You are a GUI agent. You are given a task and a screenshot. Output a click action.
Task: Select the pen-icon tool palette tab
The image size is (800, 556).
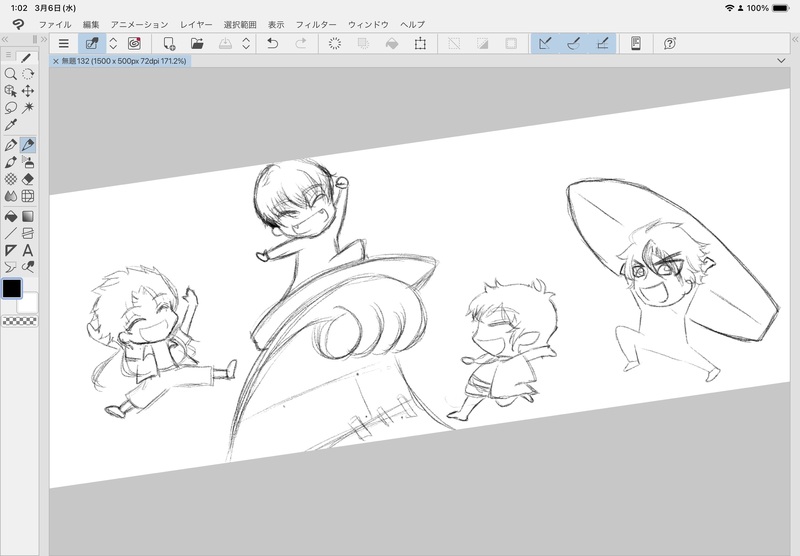[26, 57]
